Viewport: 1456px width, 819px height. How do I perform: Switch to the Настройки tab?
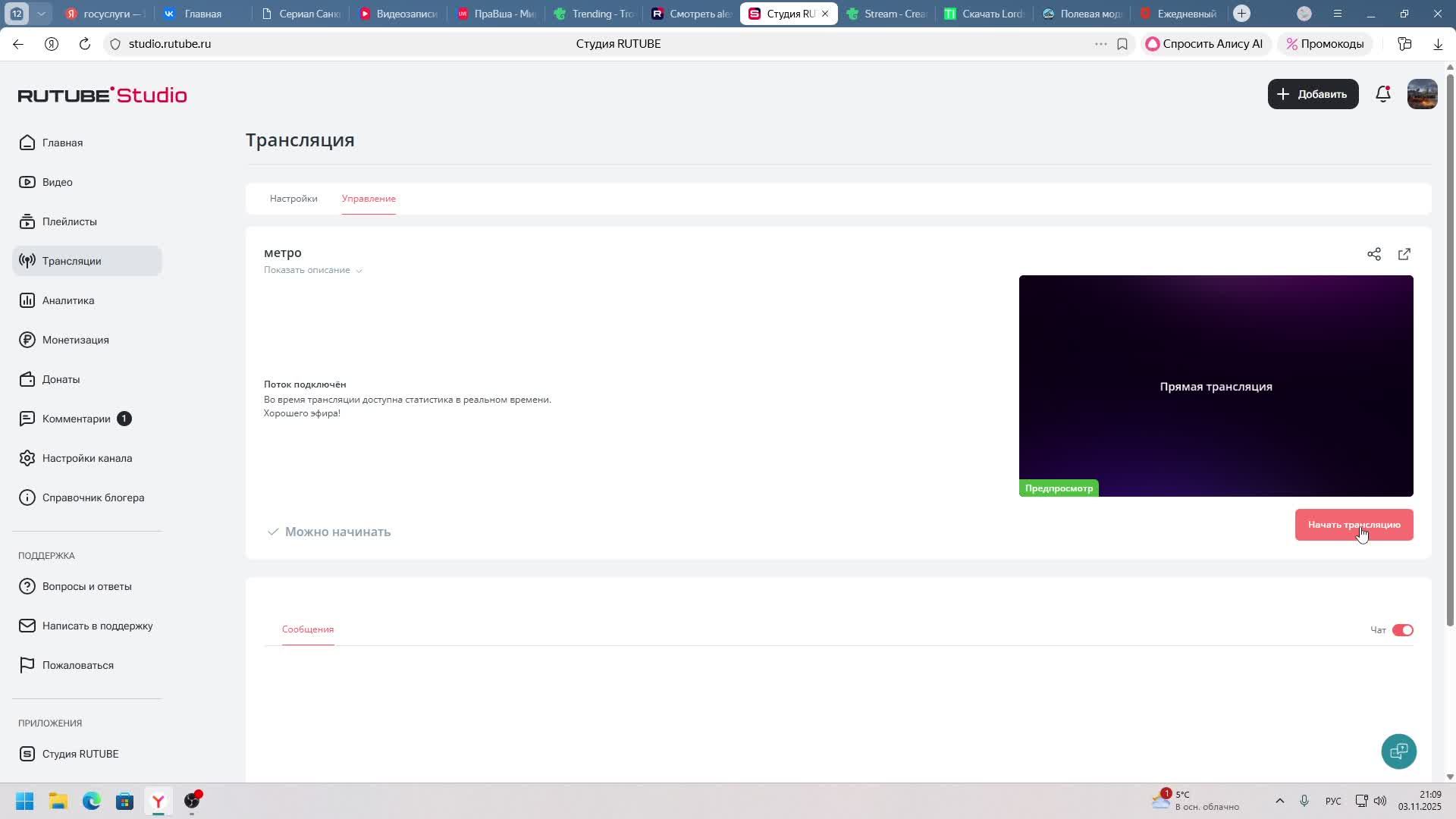point(293,199)
